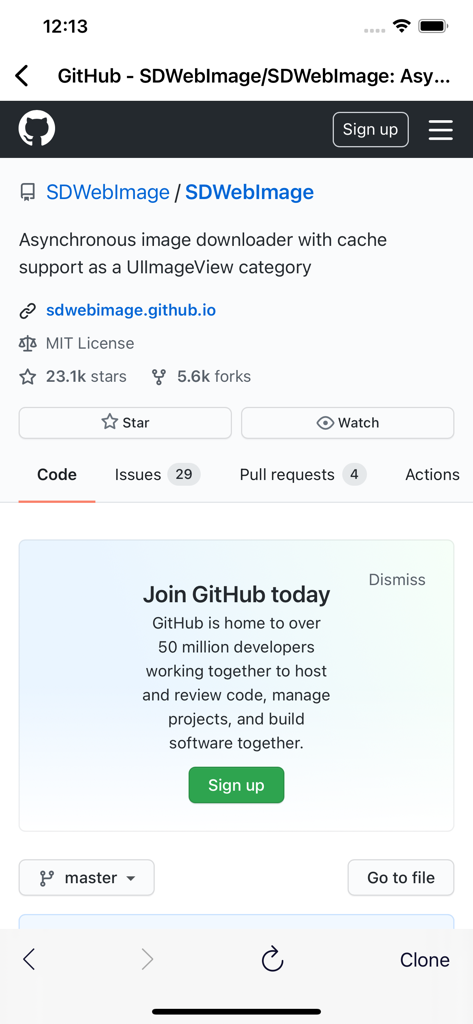Open the hamburger navigation menu
The image size is (473, 1024).
pyautogui.click(x=441, y=129)
